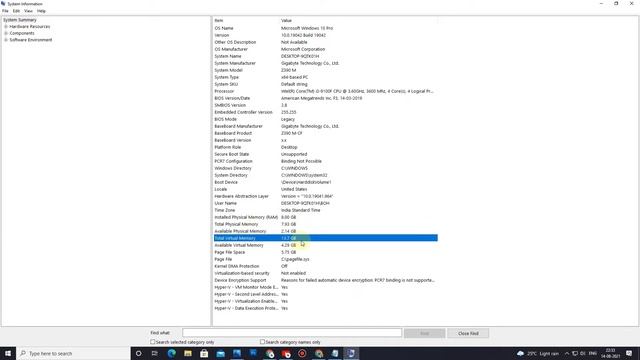Open Task View on the taskbar
The width and height of the screenshot is (640, 360).
click(x=155, y=353)
